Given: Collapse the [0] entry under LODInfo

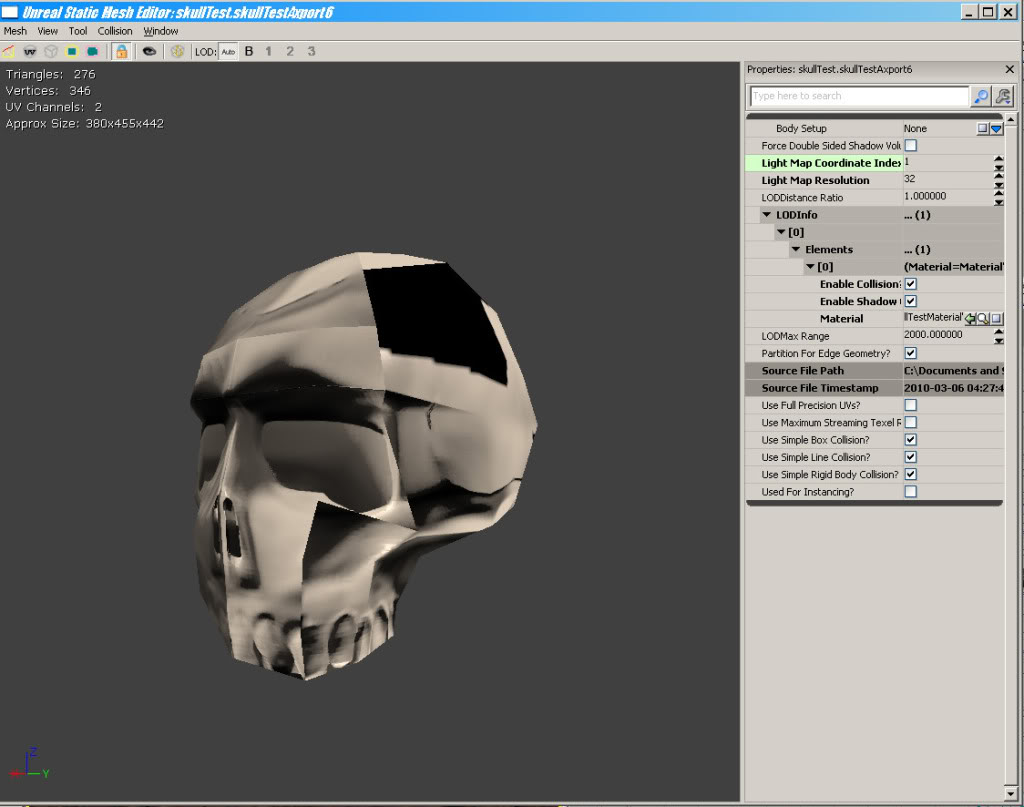Looking at the screenshot, I should click(x=781, y=232).
